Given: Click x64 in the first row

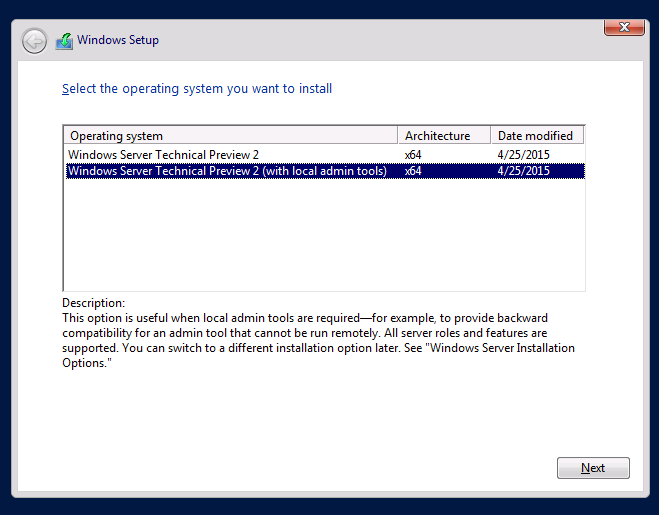Looking at the screenshot, I should point(413,155).
